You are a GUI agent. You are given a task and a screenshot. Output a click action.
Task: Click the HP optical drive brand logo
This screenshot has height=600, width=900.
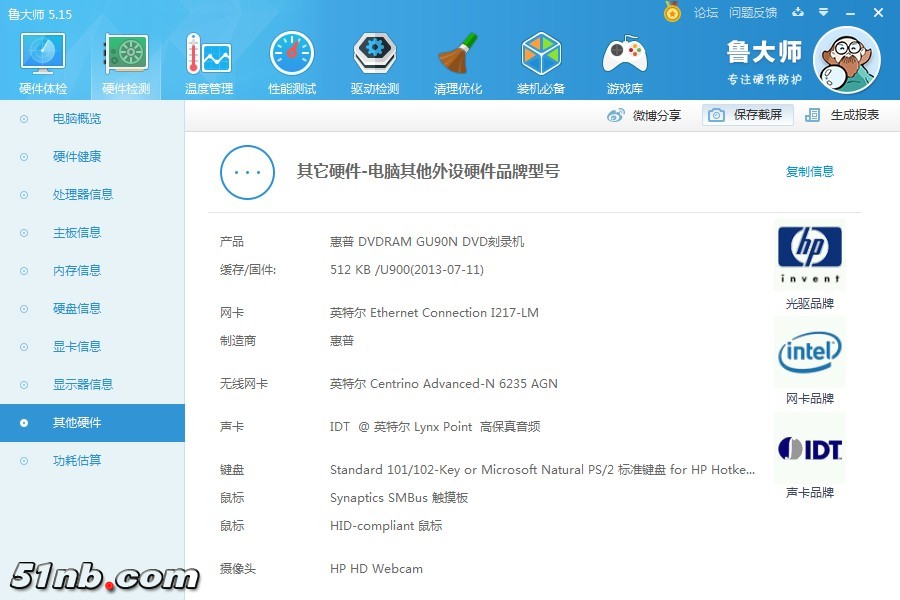pos(809,255)
